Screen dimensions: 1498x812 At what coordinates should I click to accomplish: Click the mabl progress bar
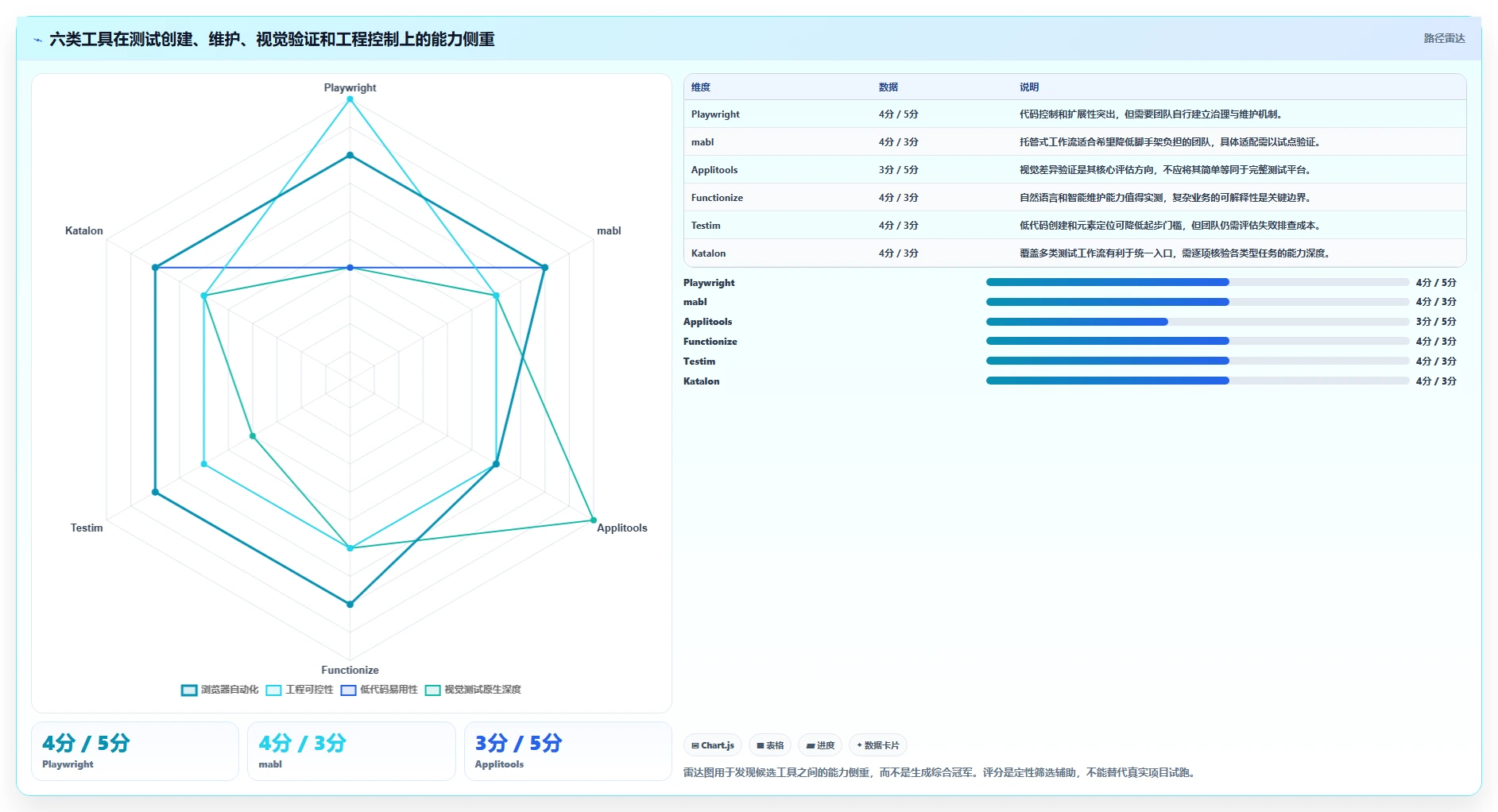pyautogui.click(x=1198, y=302)
